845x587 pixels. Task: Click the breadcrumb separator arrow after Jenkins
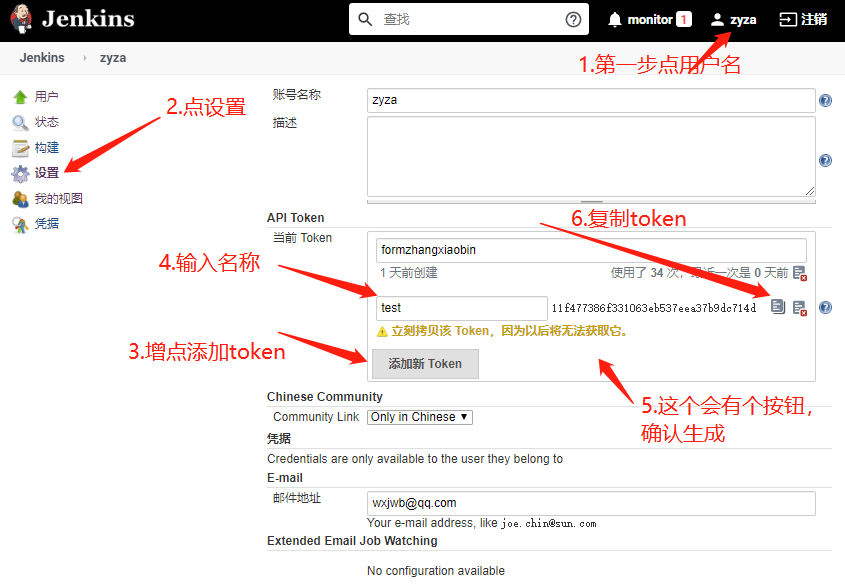click(x=85, y=58)
